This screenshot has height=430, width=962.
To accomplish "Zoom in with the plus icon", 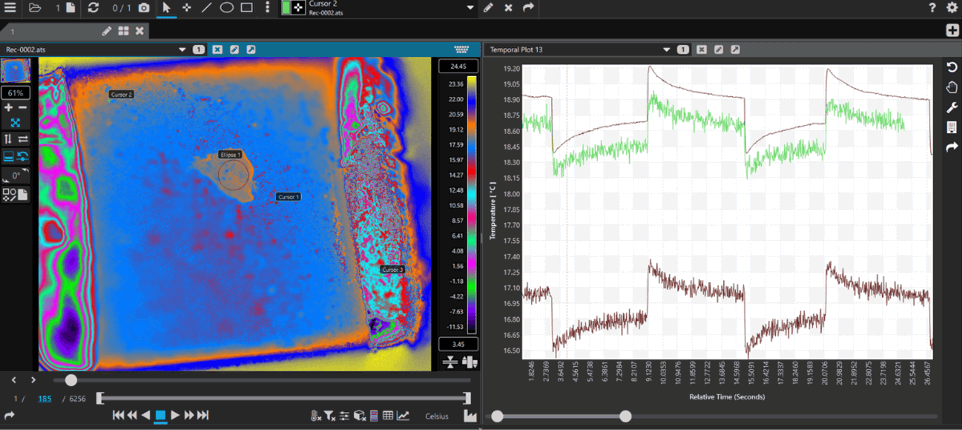I will click(9, 108).
